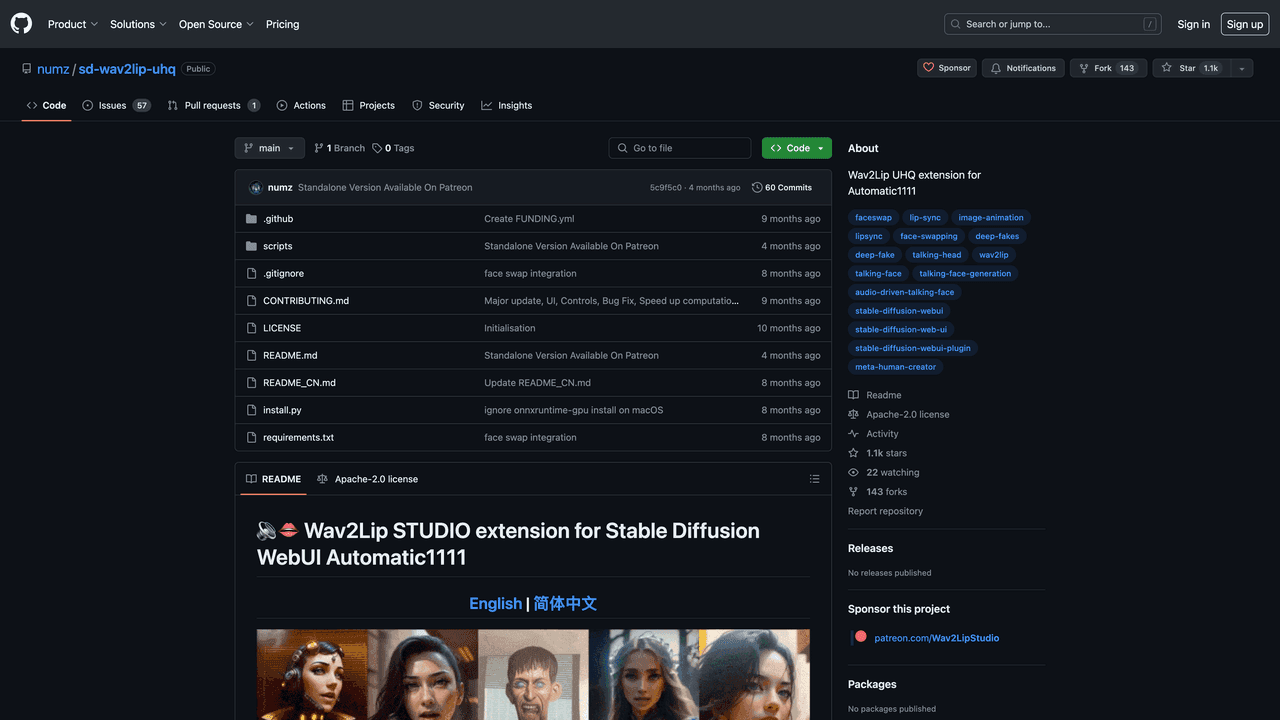1280x720 pixels.
Task: Switch to Apache-2.0 license tab in file viewer
Action: [x=367, y=479]
